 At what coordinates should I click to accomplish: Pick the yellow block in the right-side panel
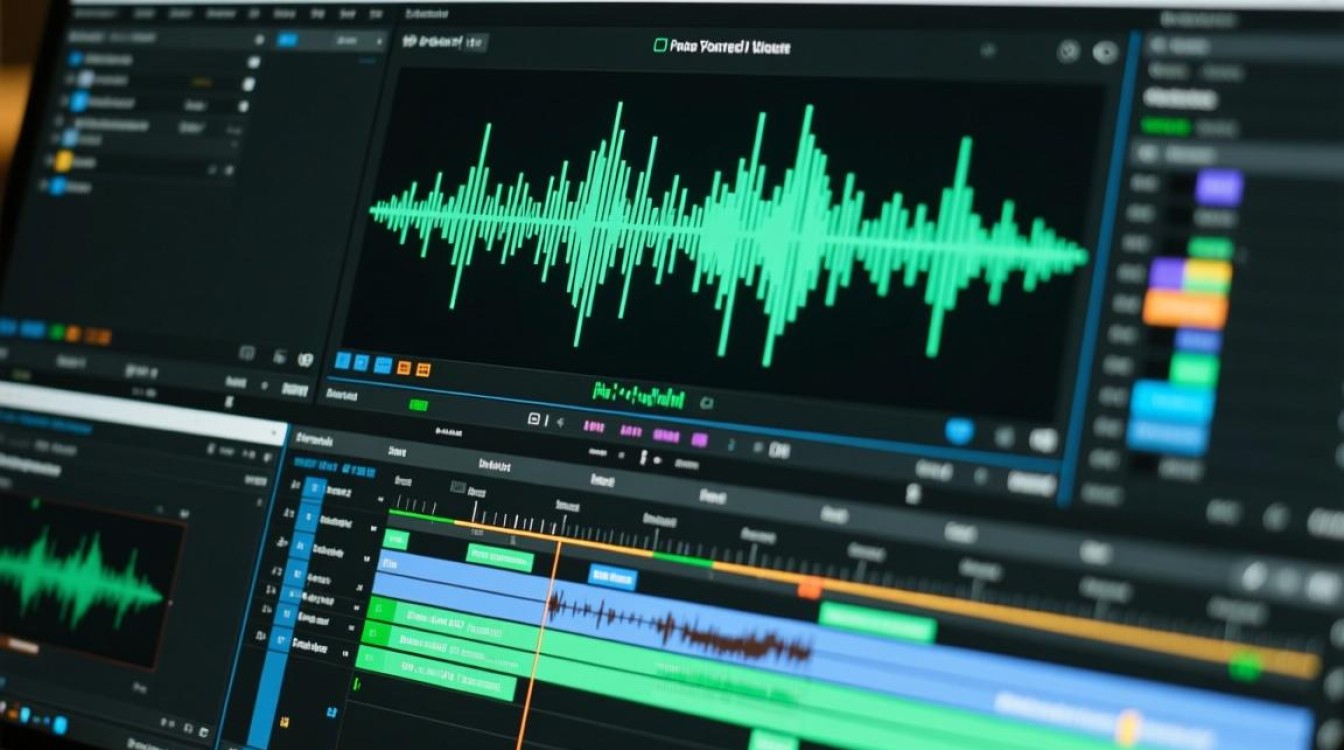(1208, 272)
